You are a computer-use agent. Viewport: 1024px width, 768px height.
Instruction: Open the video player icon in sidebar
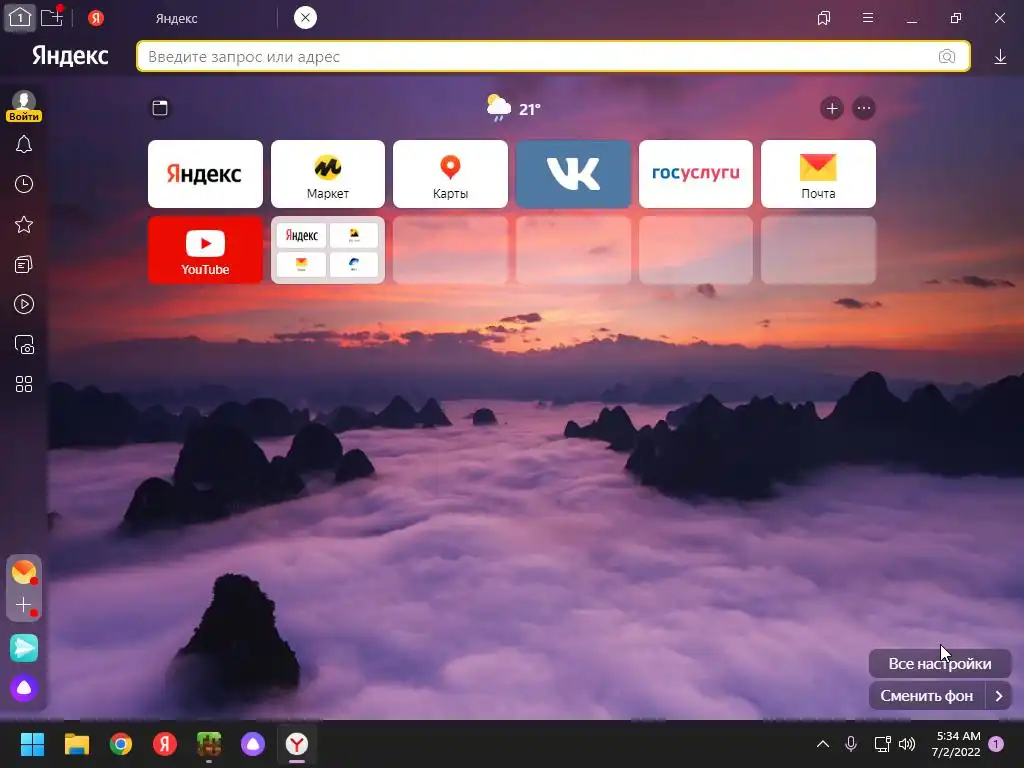point(24,304)
